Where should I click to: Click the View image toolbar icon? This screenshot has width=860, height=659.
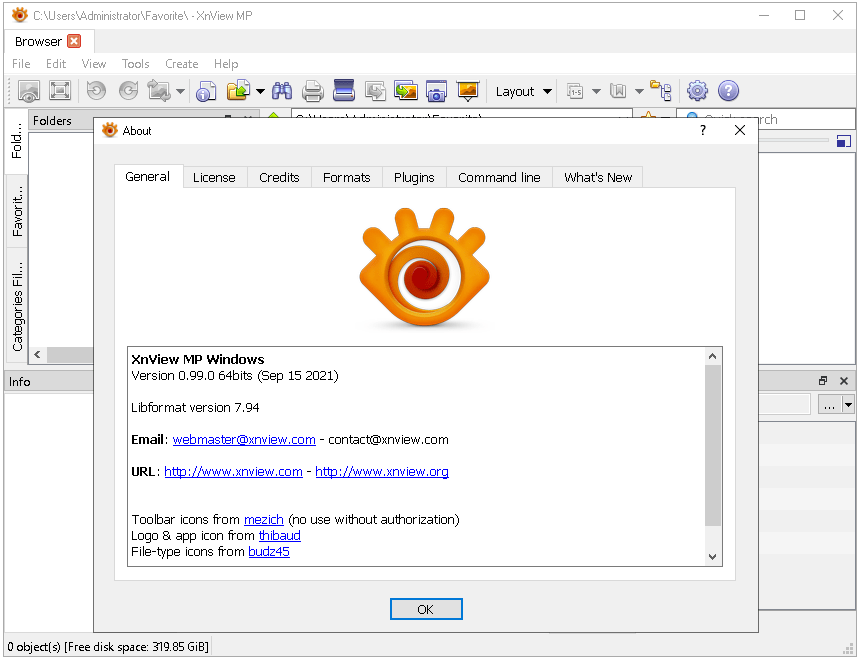coord(29,91)
